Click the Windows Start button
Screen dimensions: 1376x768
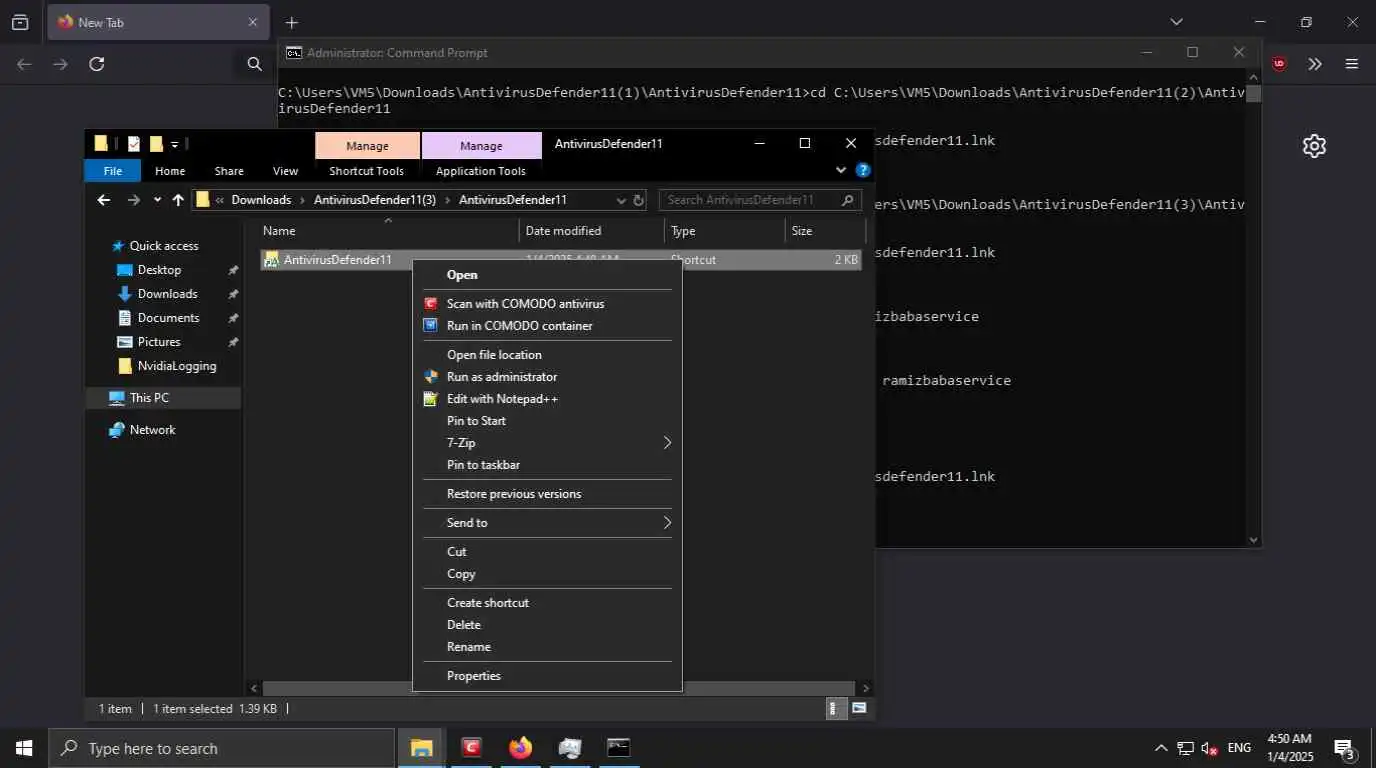(x=24, y=748)
